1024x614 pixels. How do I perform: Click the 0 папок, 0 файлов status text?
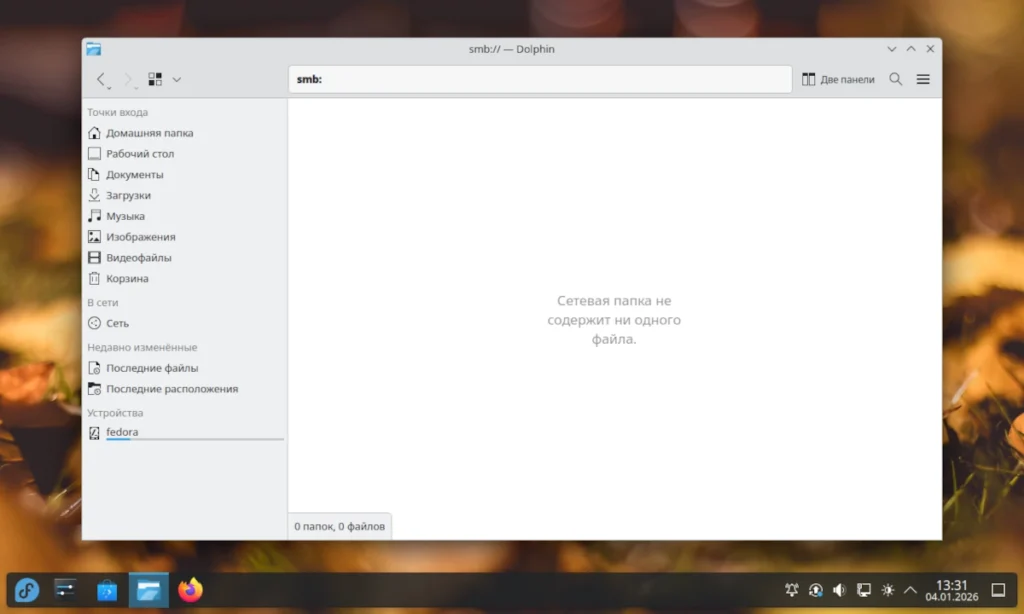340,526
